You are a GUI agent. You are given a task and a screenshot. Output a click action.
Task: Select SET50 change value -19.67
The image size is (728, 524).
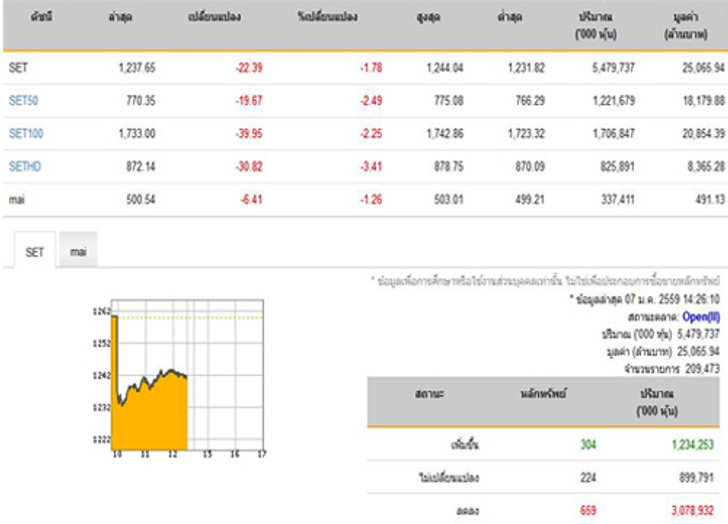click(249, 100)
